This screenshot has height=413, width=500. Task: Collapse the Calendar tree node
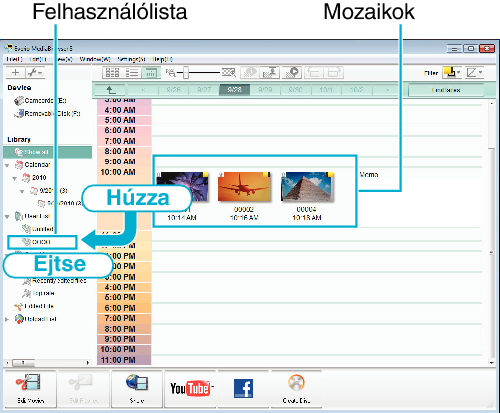(x=8, y=165)
